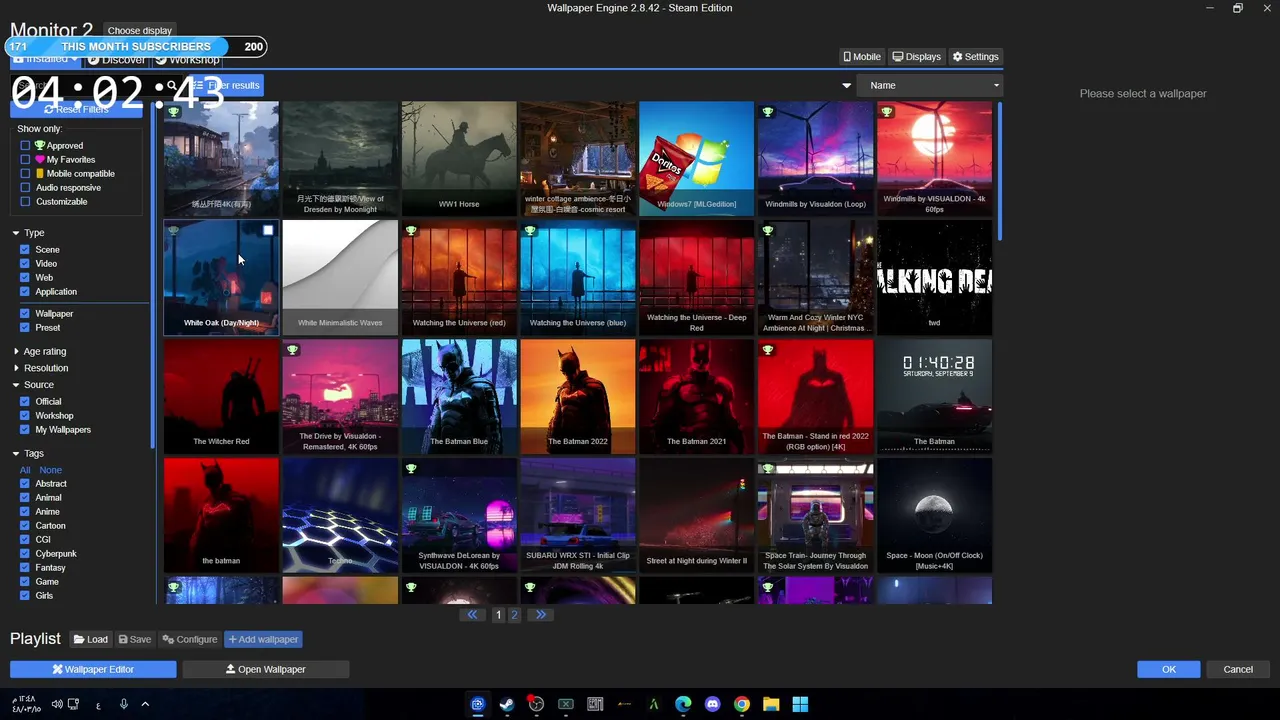The height and width of the screenshot is (720, 1280).
Task: Open File Explorer from the taskbar
Action: (771, 704)
